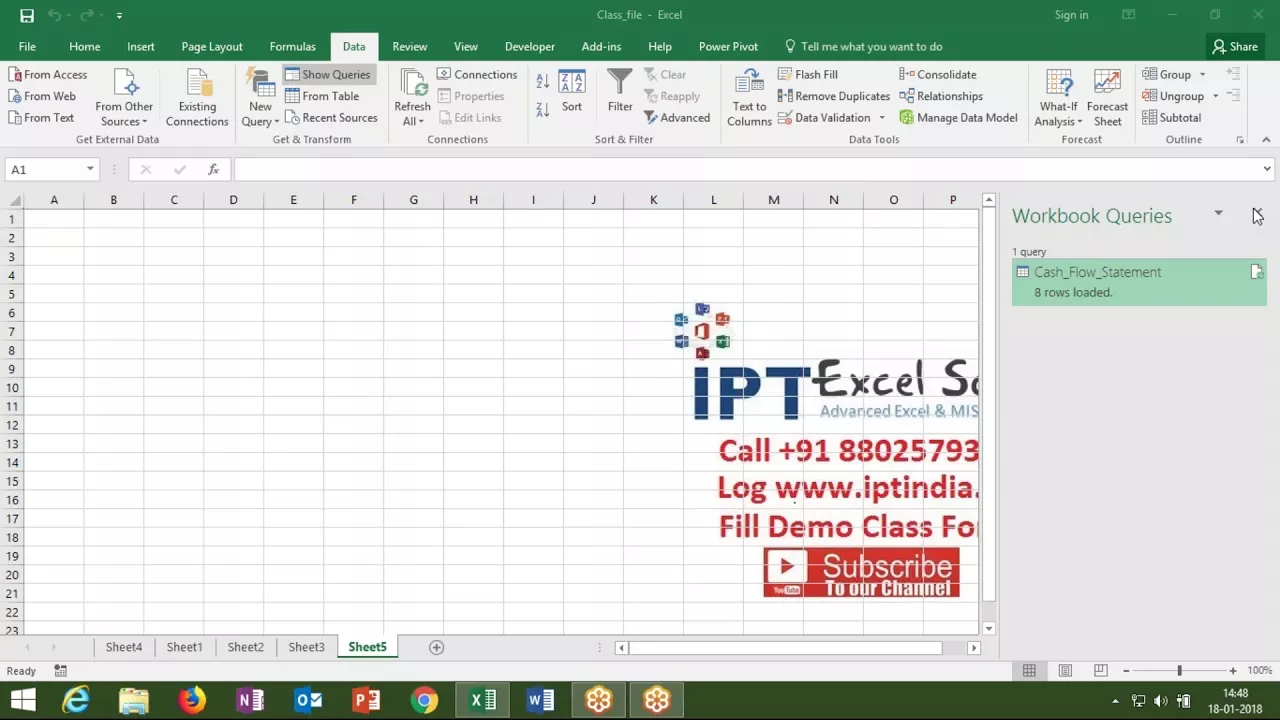The width and height of the screenshot is (1280, 720).
Task: Switch to the Home tab
Action: tap(85, 46)
